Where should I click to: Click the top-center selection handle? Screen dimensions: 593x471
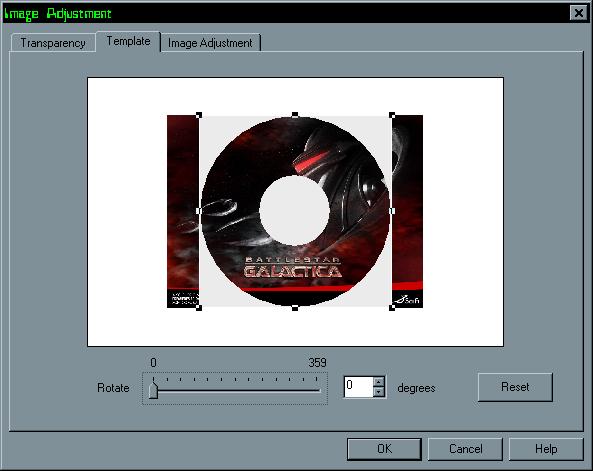click(x=295, y=115)
